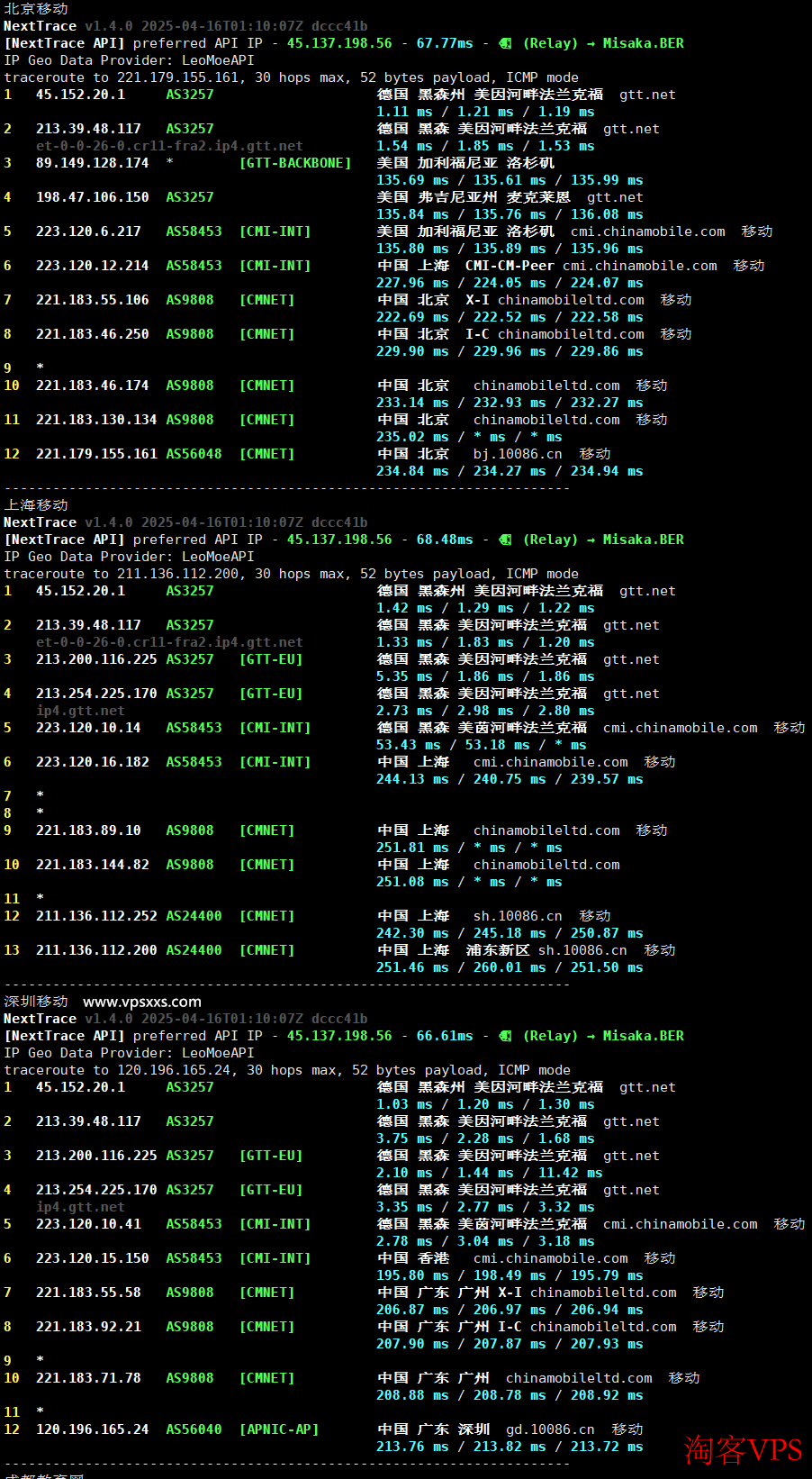
Task: Select the hop IP 221.183.55.58
Action: point(88,1293)
